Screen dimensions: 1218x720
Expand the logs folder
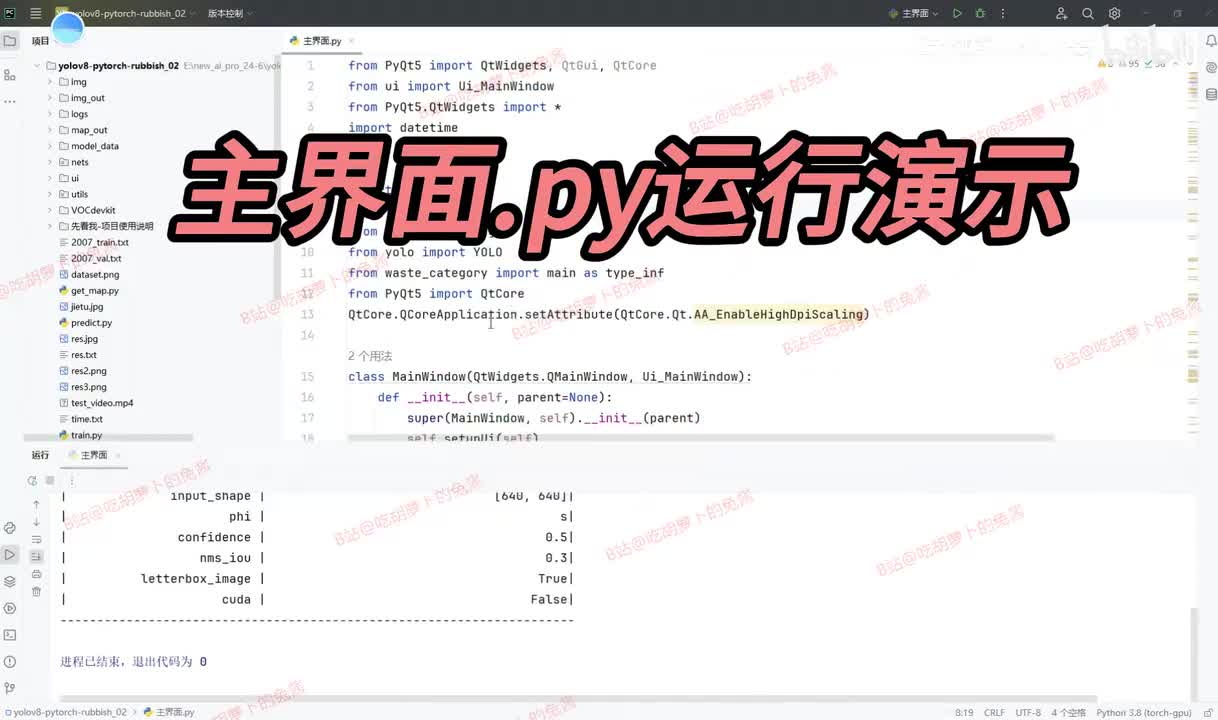[x=51, y=114]
